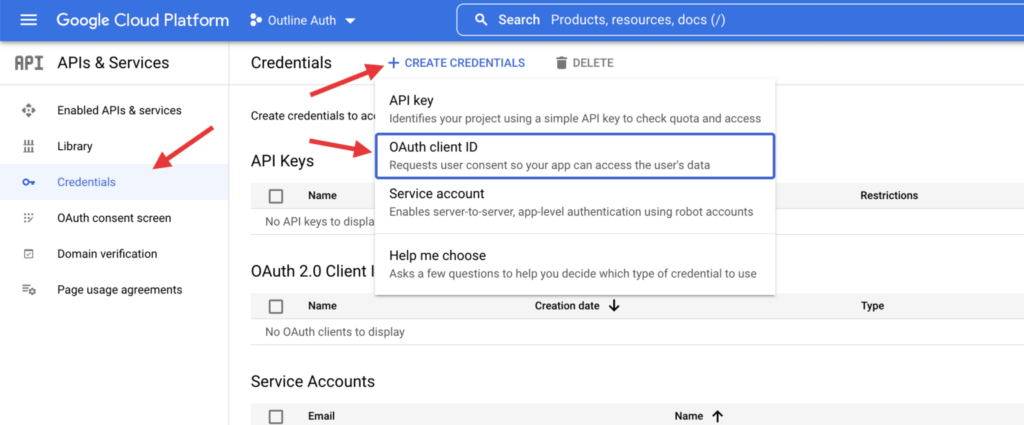Choose OAuth client ID from the menu
Screen dimensions: 1024x425
pyautogui.click(x=575, y=156)
